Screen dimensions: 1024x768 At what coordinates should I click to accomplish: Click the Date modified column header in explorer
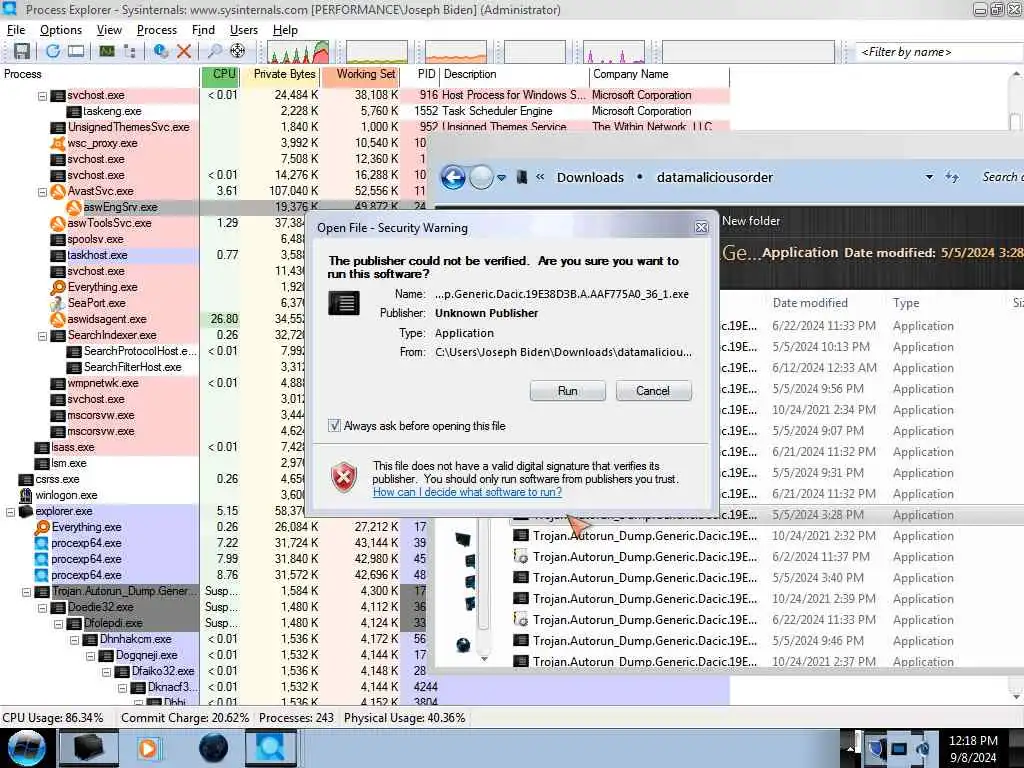coord(810,303)
